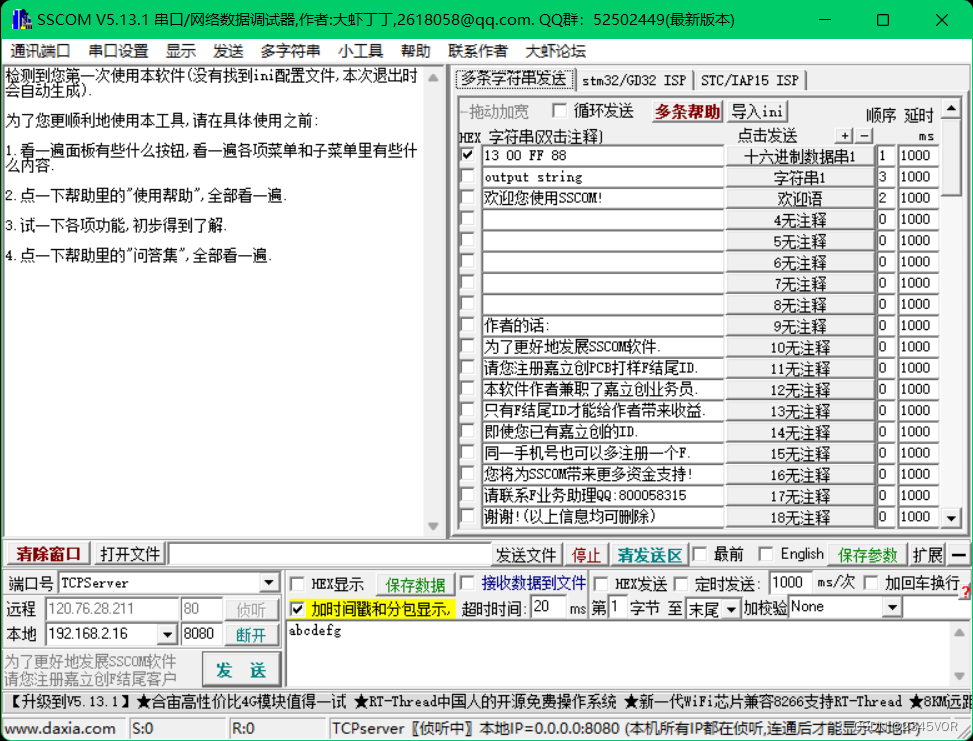Viewport: 973px width, 741px height.
Task: Click the multi-string list scroll up arrow
Action: pos(951,110)
